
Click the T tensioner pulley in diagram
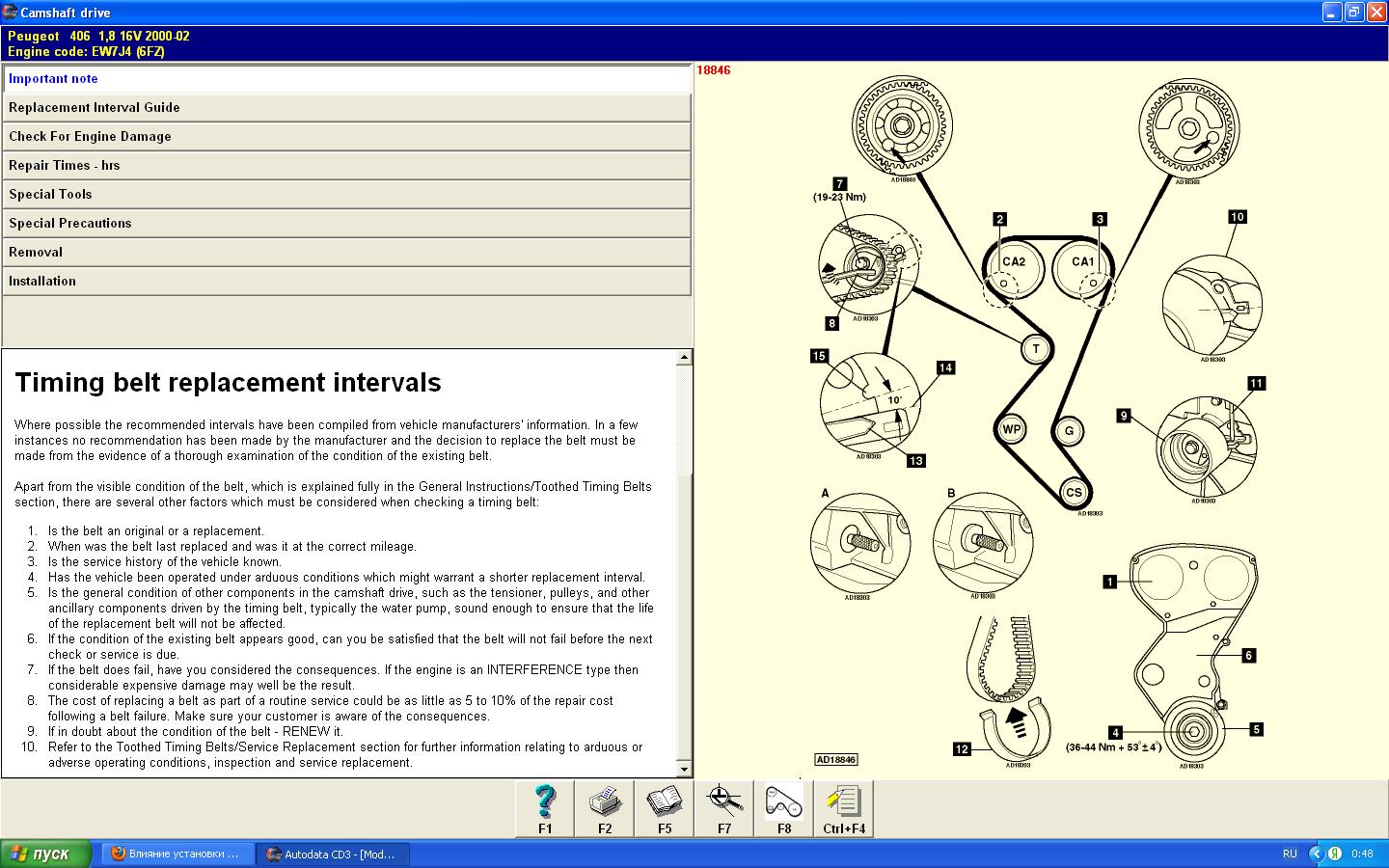1036,349
